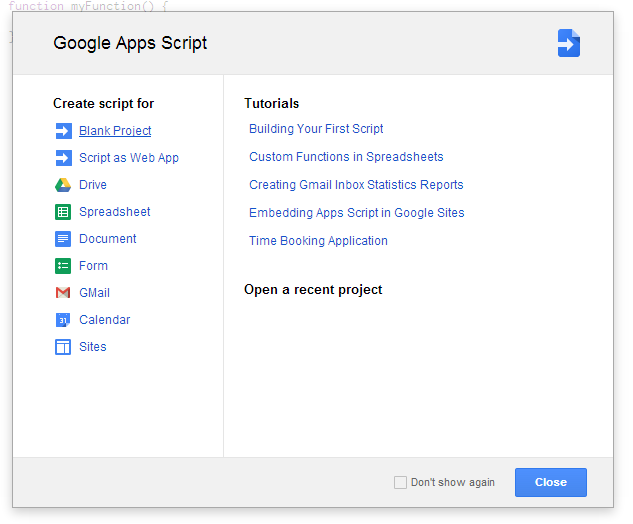Tick the Don't show again checkbox
633x524 pixels.
coord(400,482)
